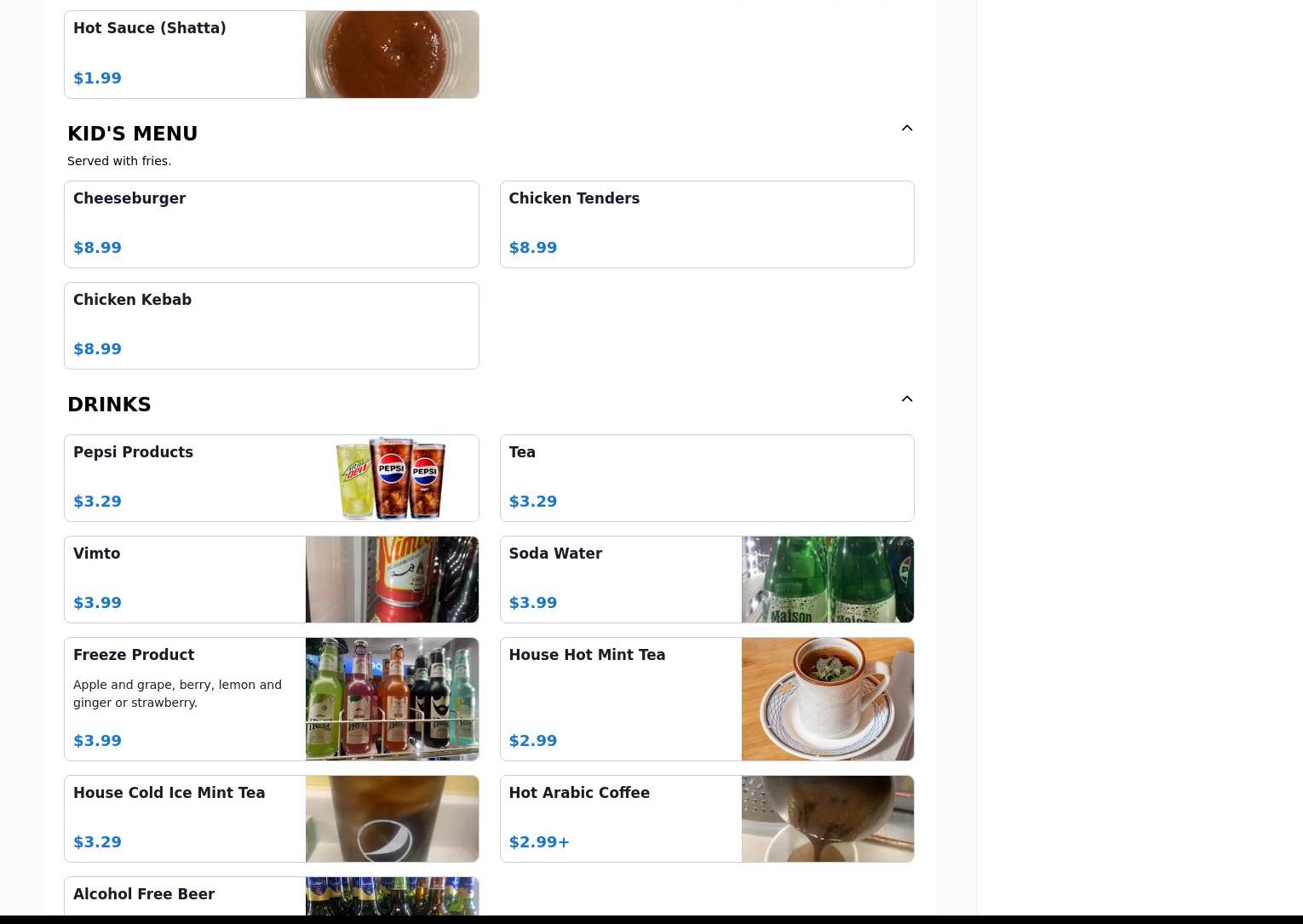View the Hot Arabic Coffee pouring photo

pyautogui.click(x=828, y=819)
